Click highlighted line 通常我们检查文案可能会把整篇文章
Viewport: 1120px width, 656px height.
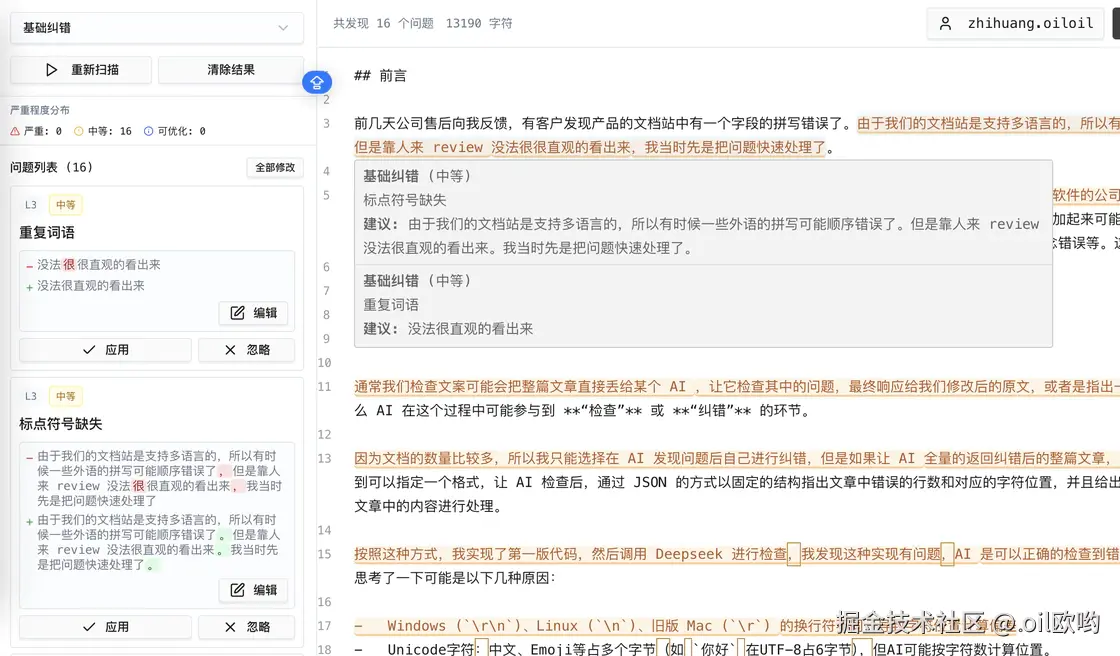click(x=736, y=387)
